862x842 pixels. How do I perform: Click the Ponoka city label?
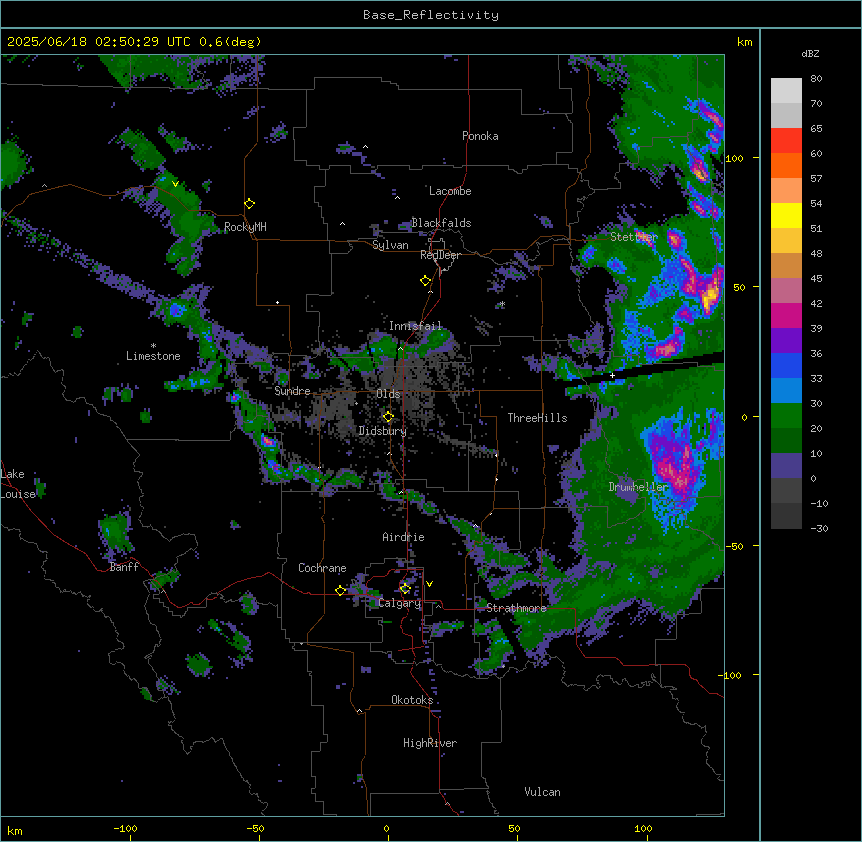tap(480, 136)
